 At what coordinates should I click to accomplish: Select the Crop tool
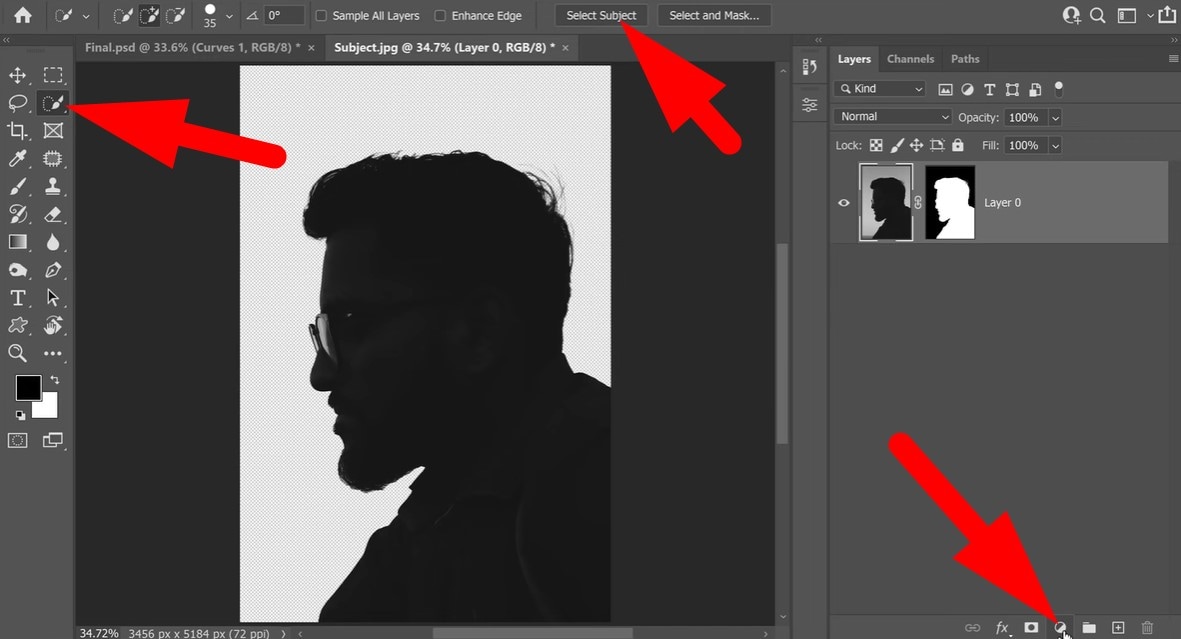click(17, 131)
